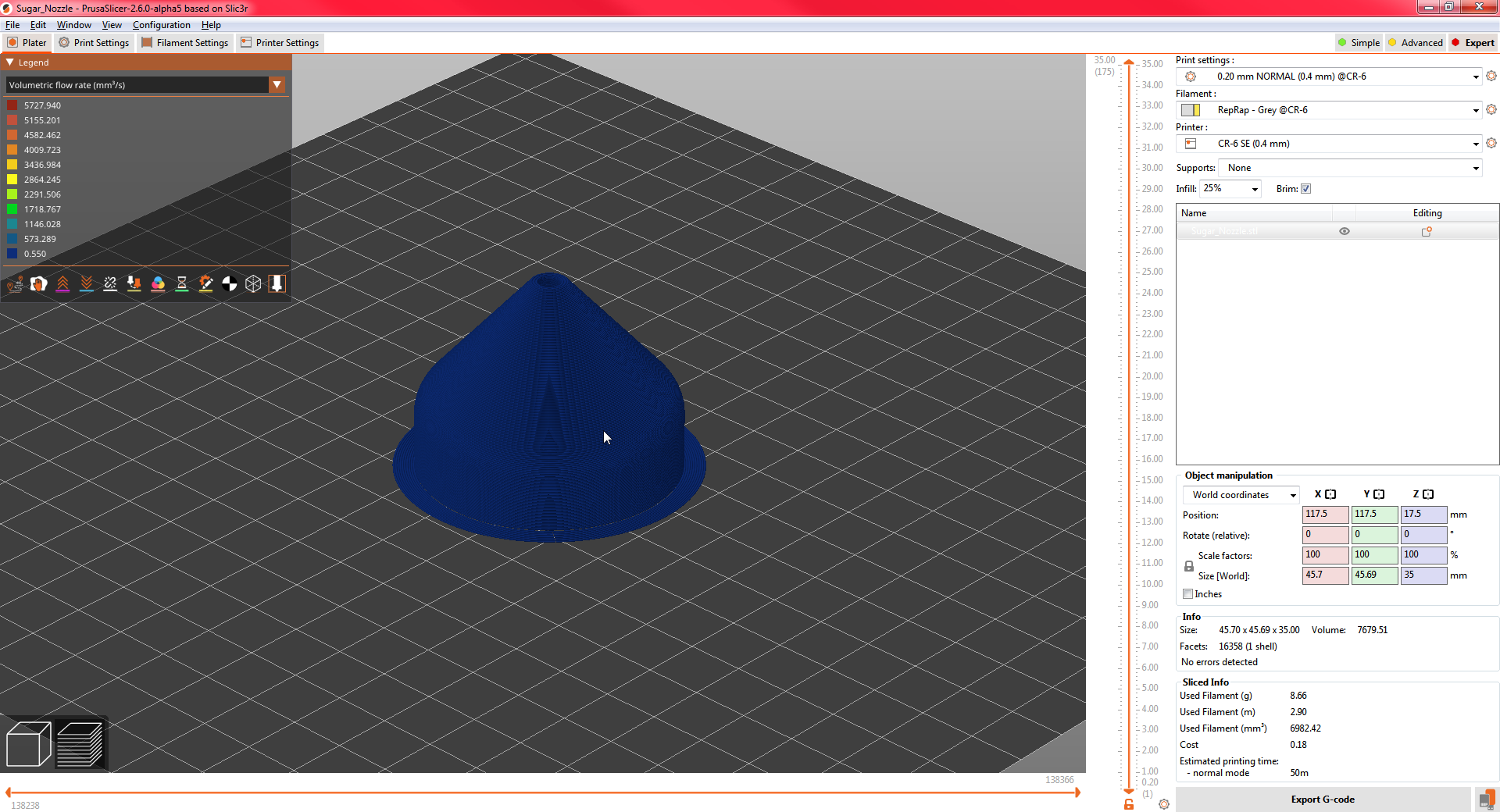Edit print settings preset gear icon

point(1491,76)
